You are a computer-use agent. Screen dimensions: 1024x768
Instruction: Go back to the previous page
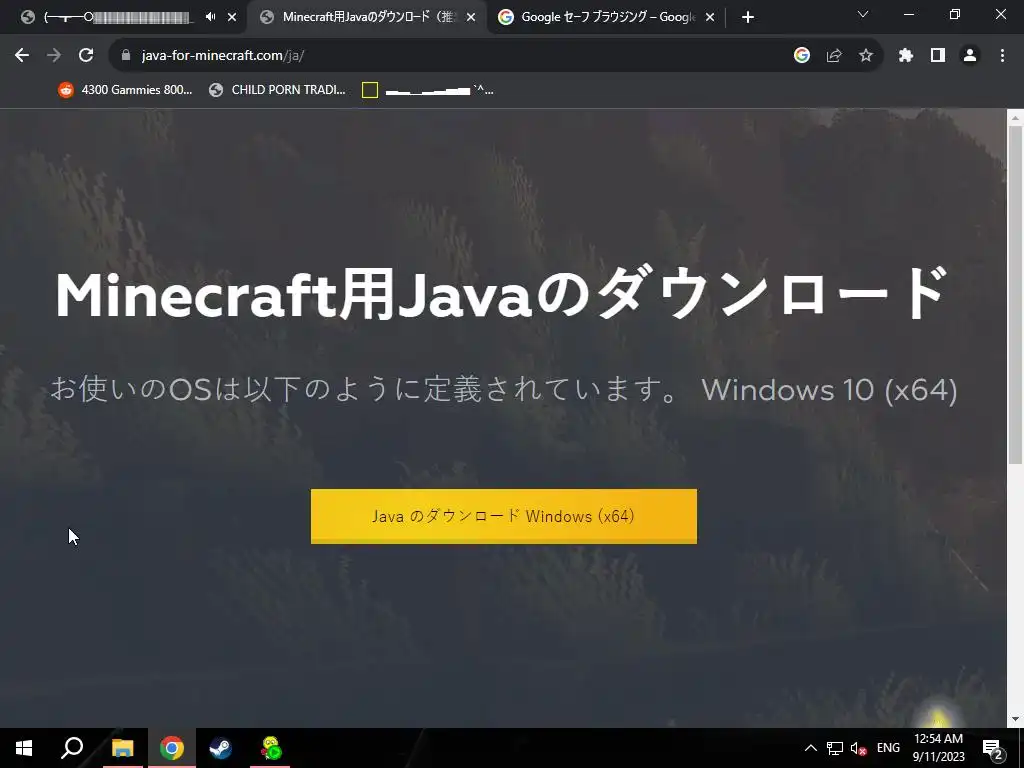point(22,56)
